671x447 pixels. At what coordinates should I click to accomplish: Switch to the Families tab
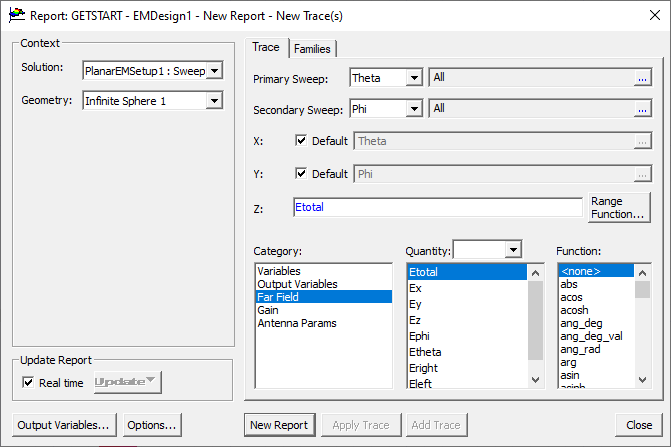312,49
